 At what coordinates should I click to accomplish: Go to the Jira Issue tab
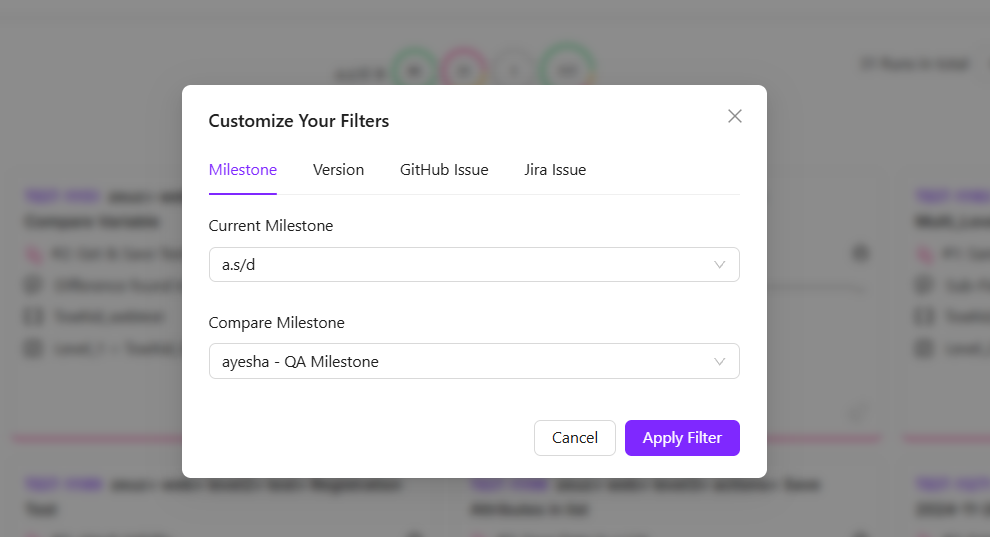[x=555, y=170]
